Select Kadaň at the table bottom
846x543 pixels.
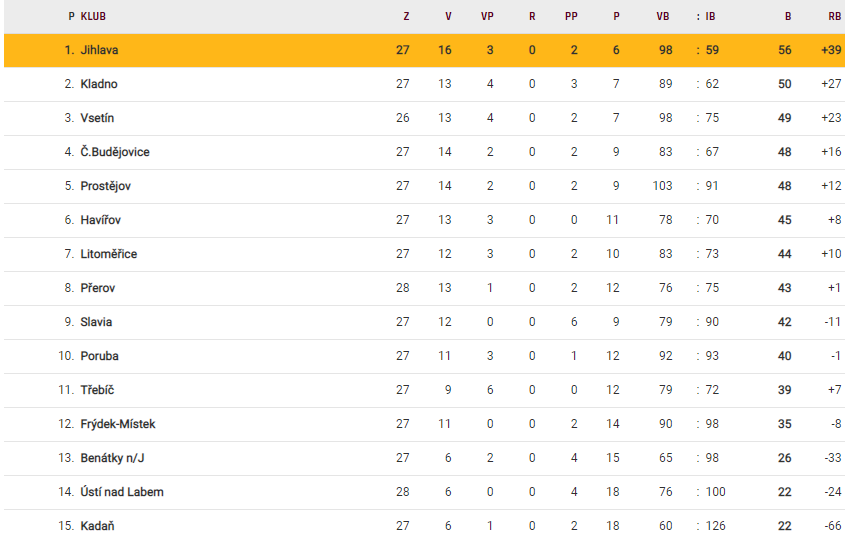pos(97,526)
